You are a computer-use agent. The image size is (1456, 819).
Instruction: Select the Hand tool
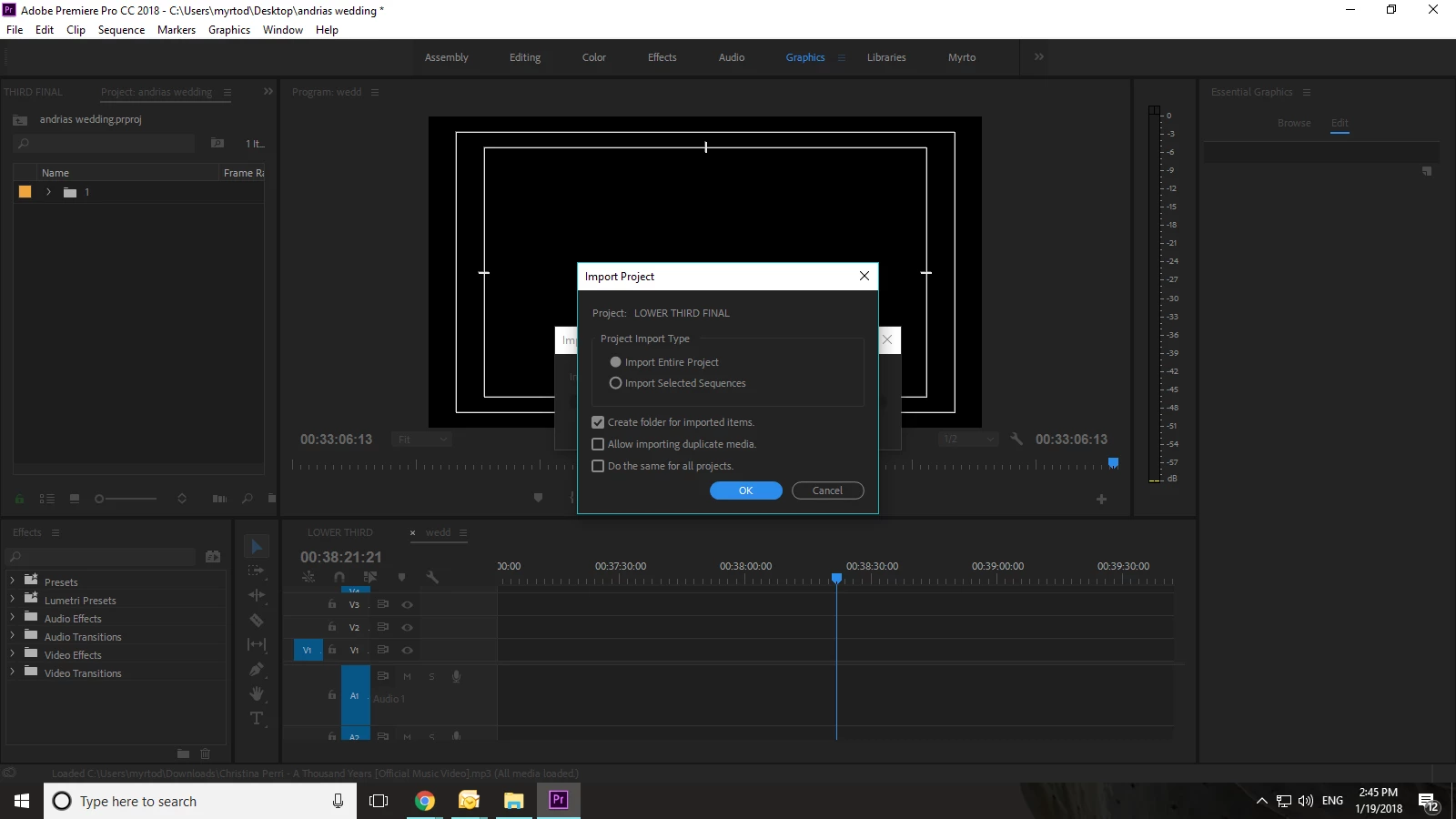click(257, 693)
